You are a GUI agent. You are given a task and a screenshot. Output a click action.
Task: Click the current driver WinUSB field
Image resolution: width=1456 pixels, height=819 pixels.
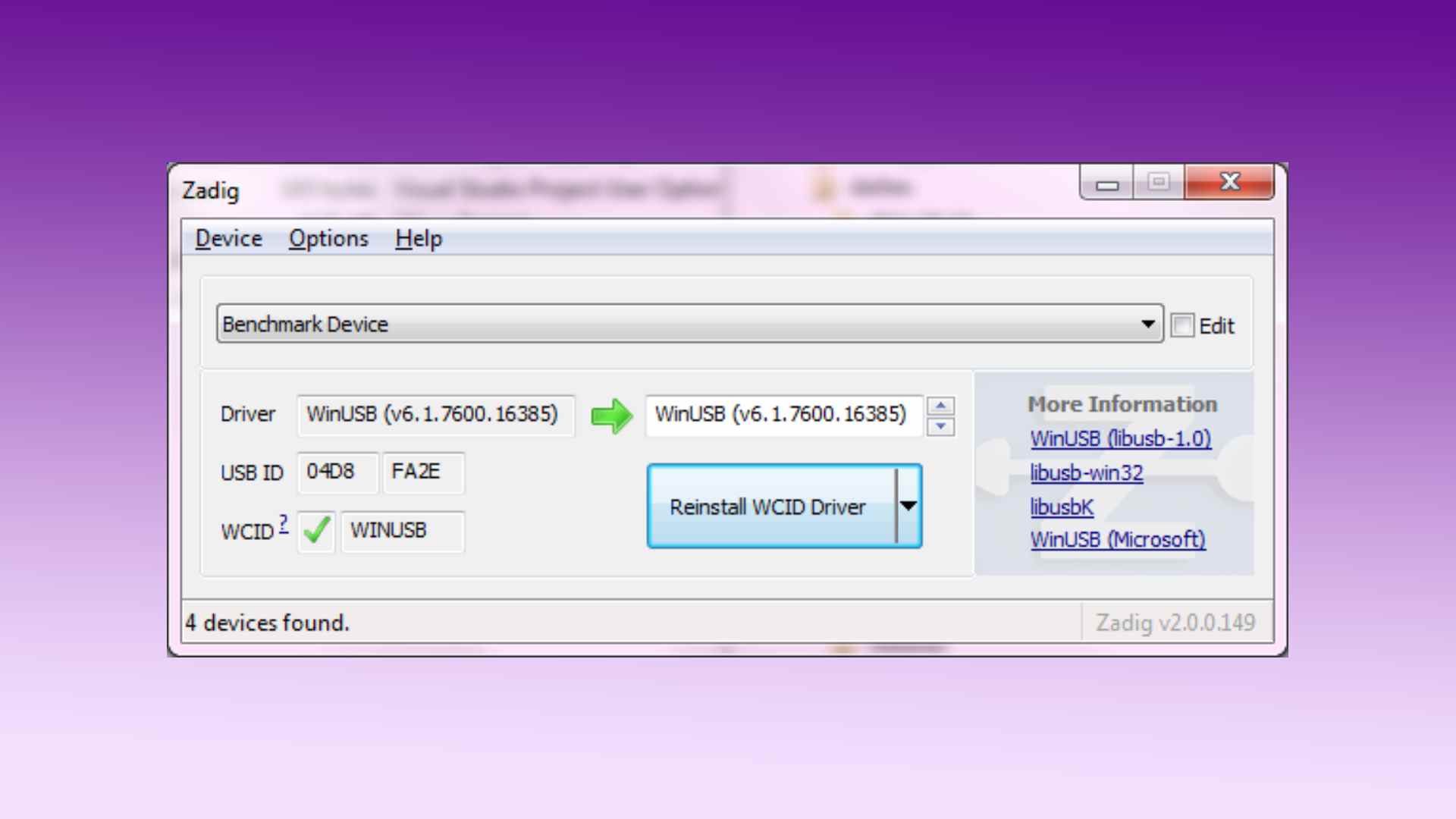(x=436, y=415)
